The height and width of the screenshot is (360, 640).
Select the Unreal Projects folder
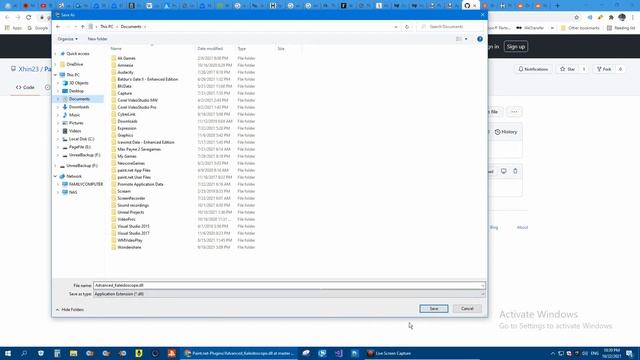(x=131, y=212)
